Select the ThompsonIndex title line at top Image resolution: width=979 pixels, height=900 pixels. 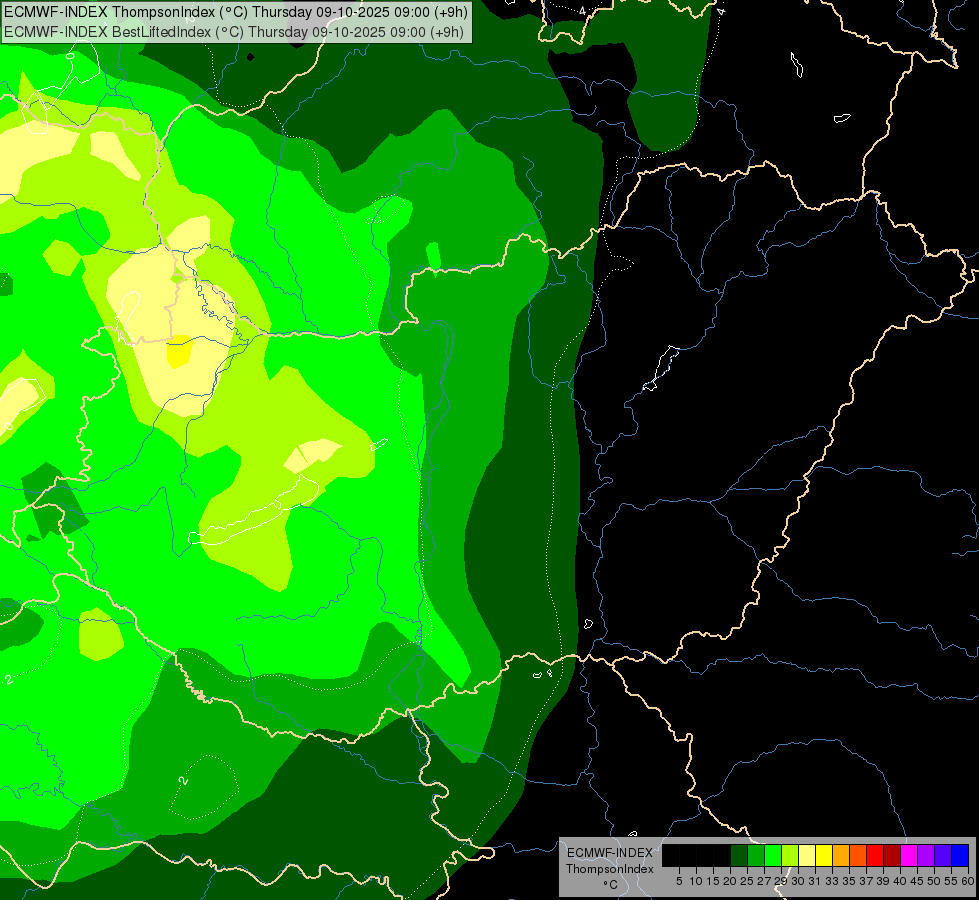click(x=236, y=12)
